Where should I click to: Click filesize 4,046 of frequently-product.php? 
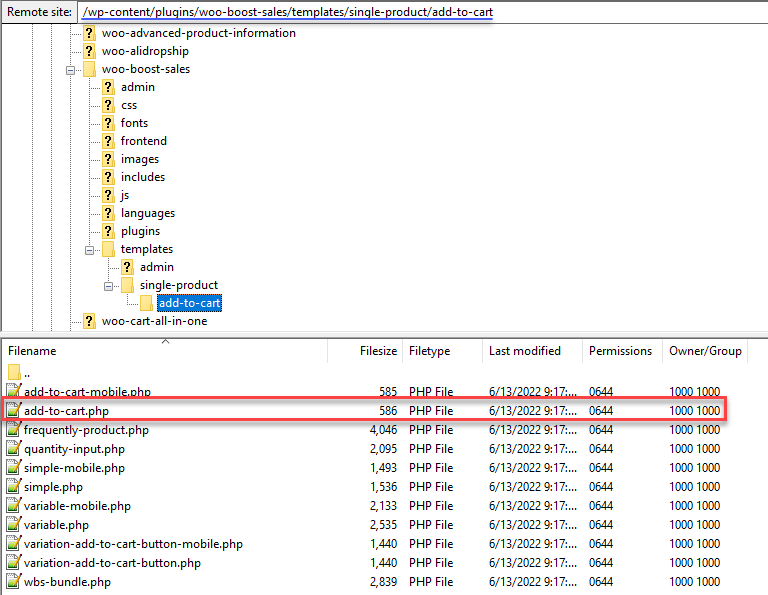383,430
